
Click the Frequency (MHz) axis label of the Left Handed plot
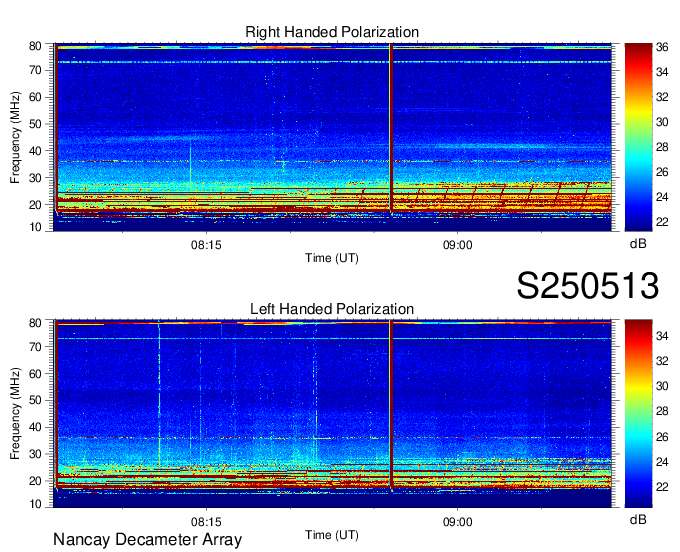pos(15,414)
